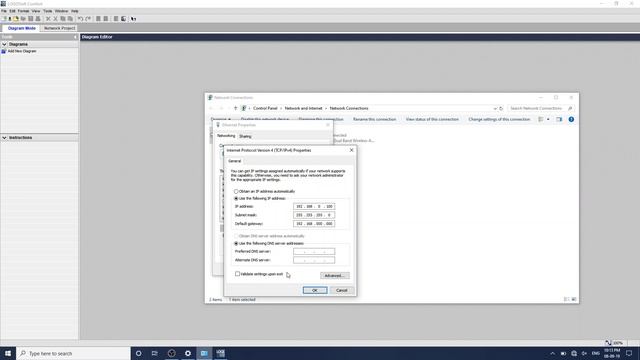
Task: Click the Save disk toolbar icon
Action: point(31,19)
